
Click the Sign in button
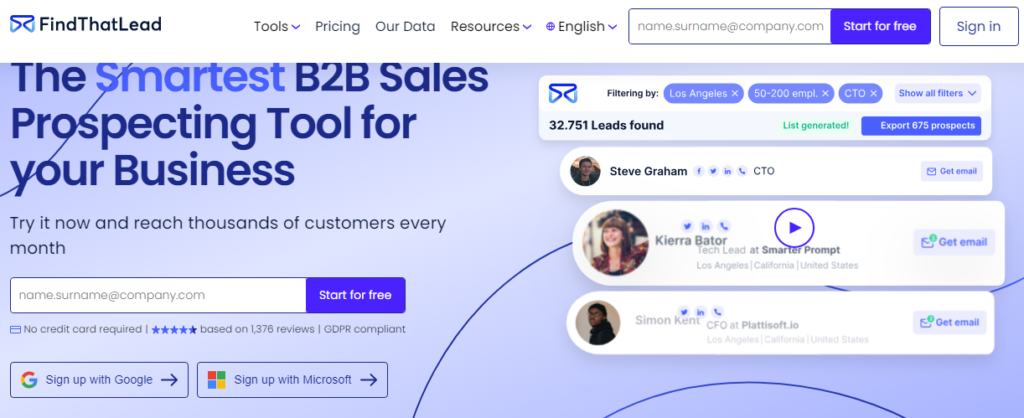coord(978,27)
